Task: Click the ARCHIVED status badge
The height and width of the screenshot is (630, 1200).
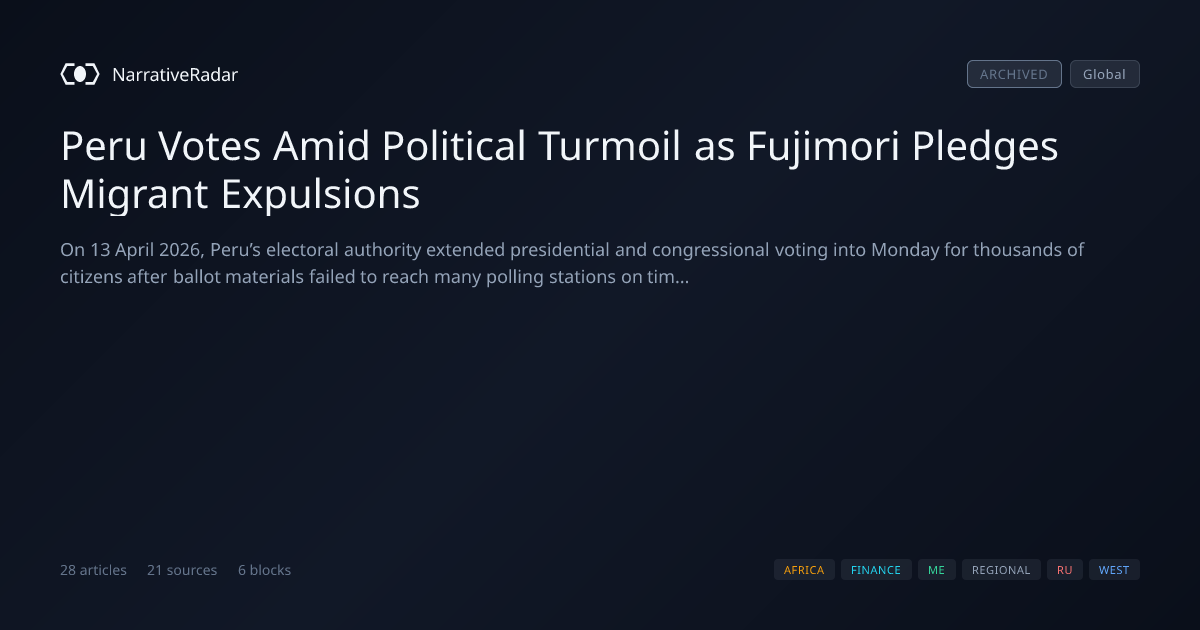Action: [x=1014, y=74]
